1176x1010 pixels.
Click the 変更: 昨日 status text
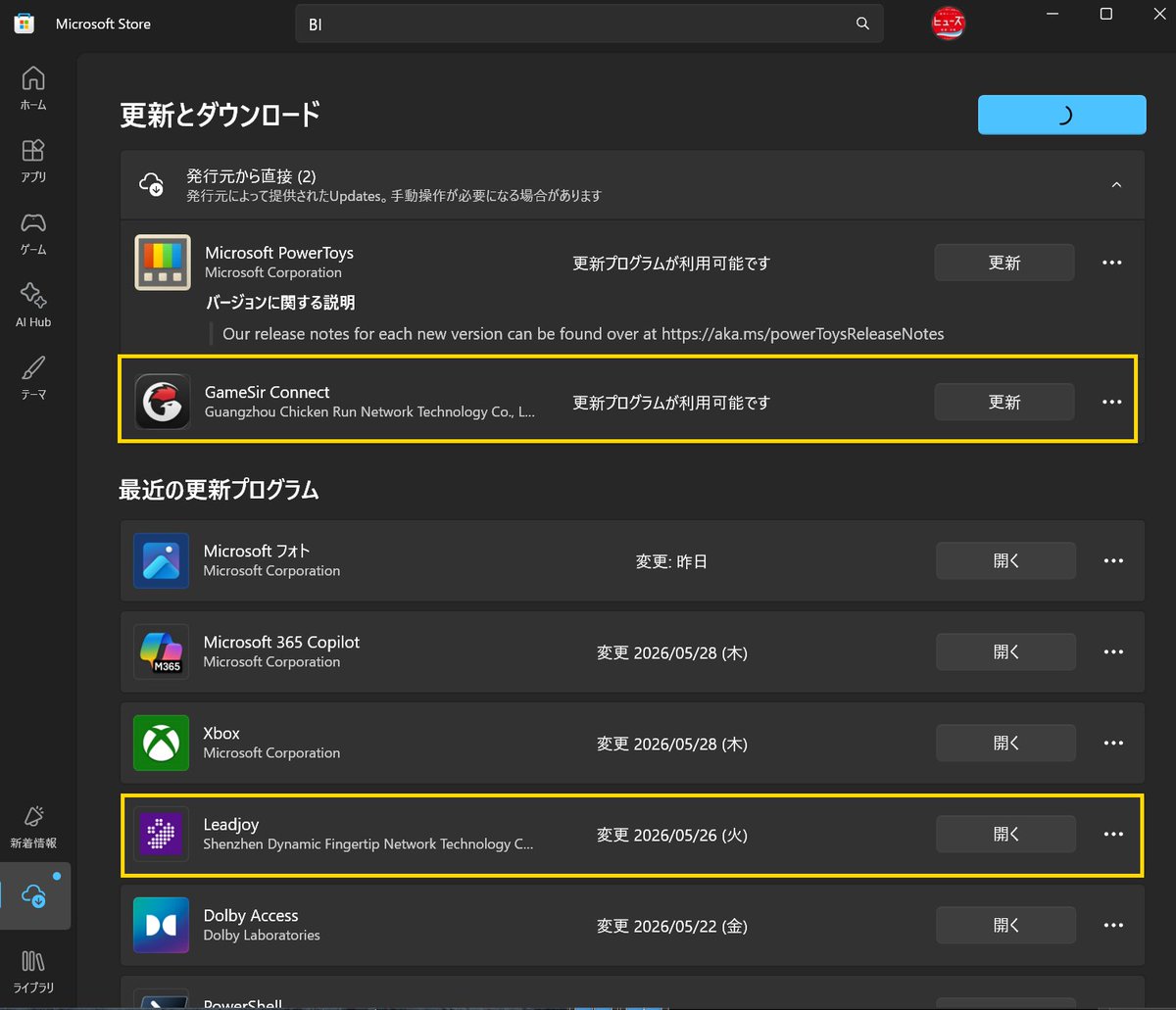tap(671, 562)
